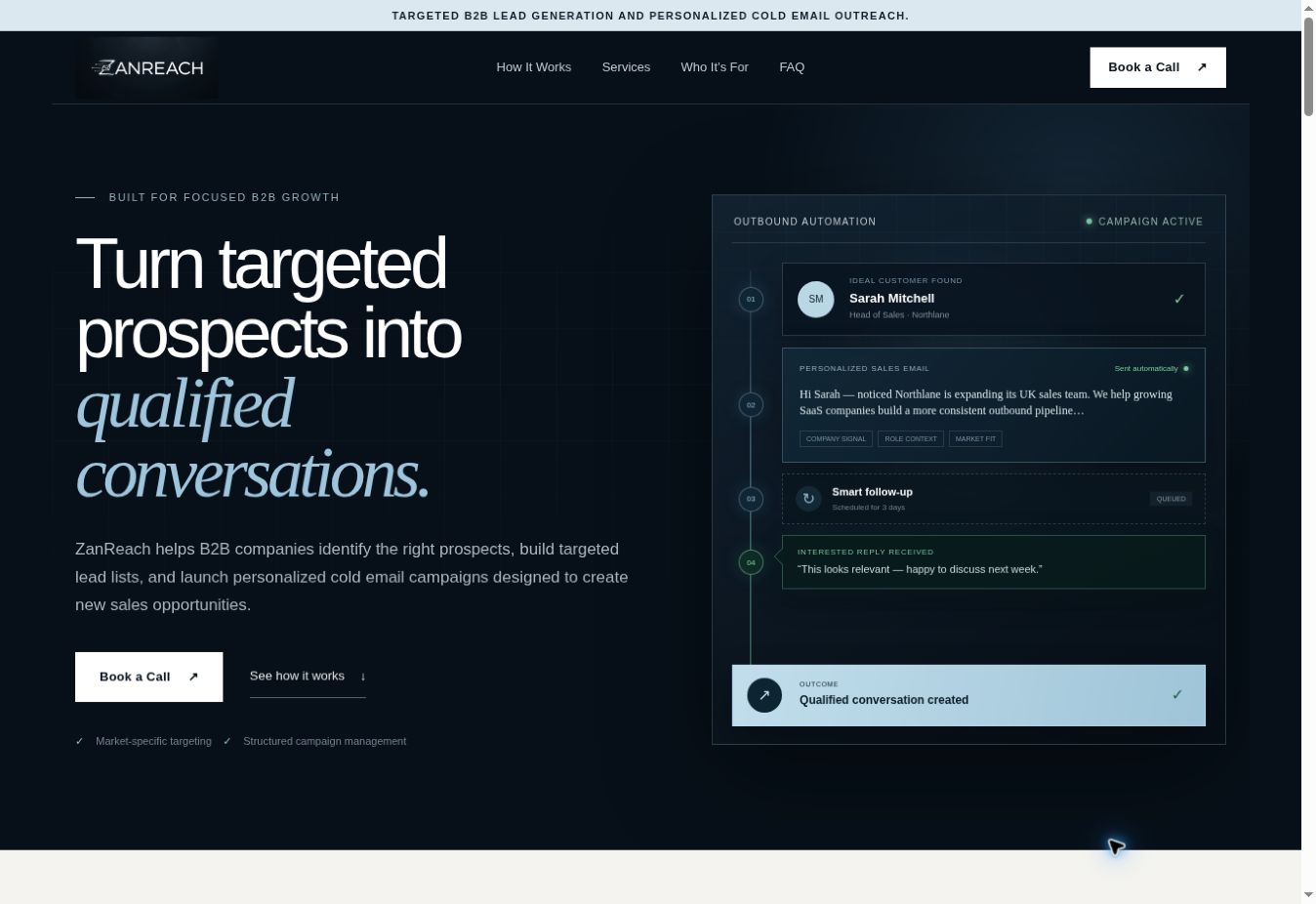
Task: Click step 02 timeline marker
Action: (x=751, y=405)
